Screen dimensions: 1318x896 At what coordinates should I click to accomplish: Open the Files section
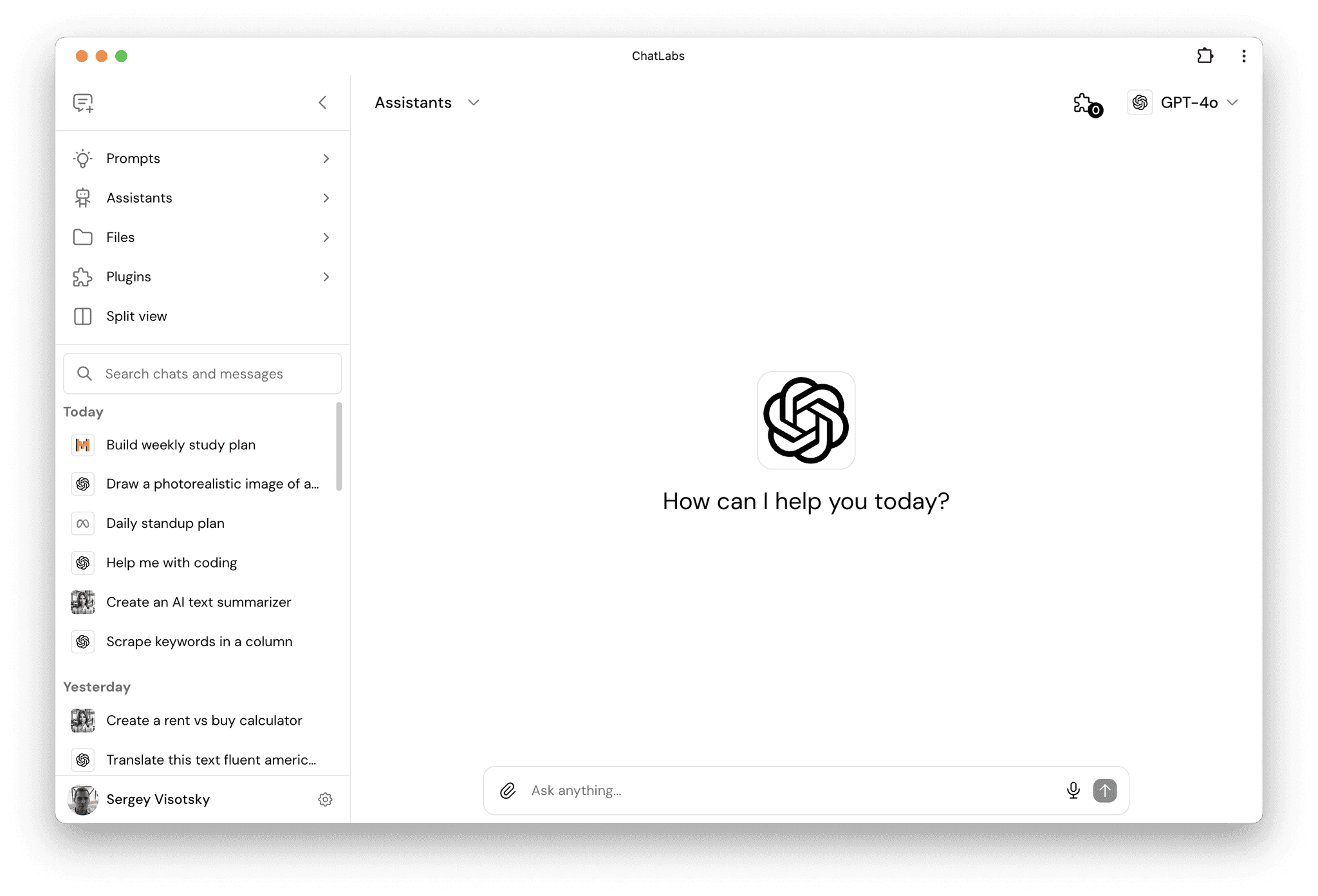pos(203,237)
